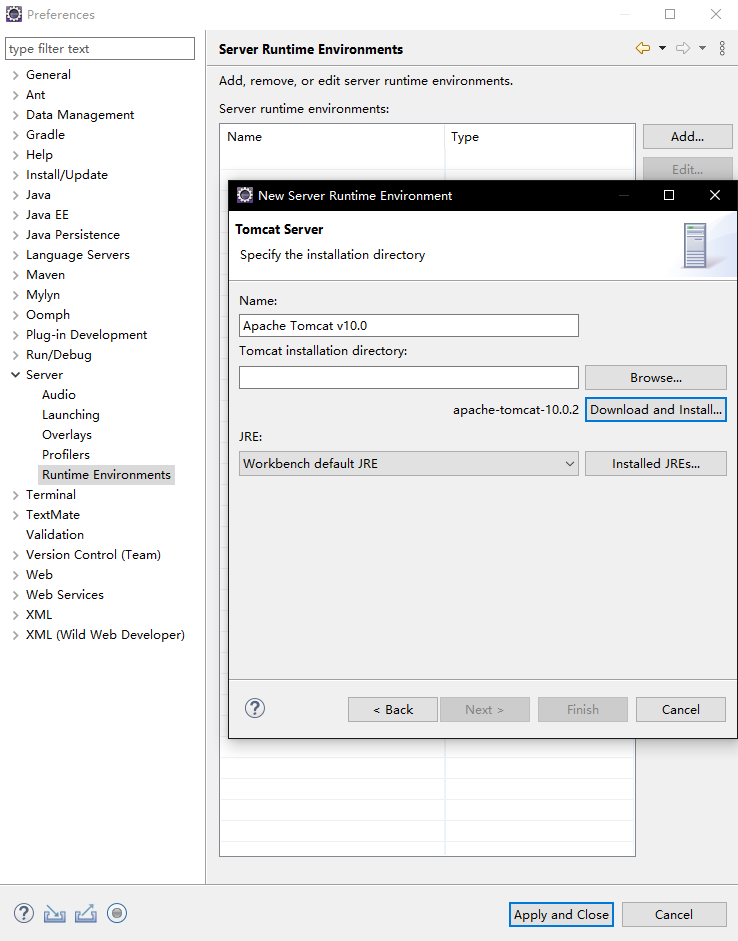Image resolution: width=738 pixels, height=941 pixels.
Task: Click the Name column header
Action: 332,137
